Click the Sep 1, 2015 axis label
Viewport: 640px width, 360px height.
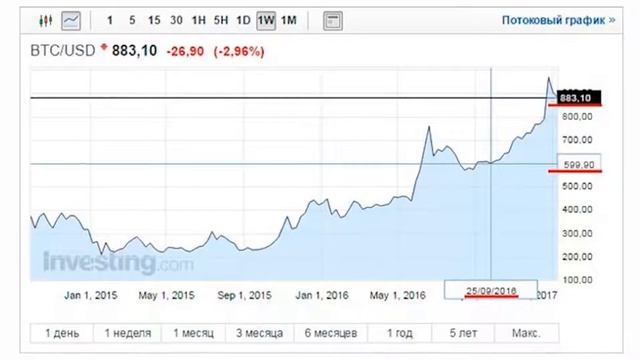click(x=244, y=295)
